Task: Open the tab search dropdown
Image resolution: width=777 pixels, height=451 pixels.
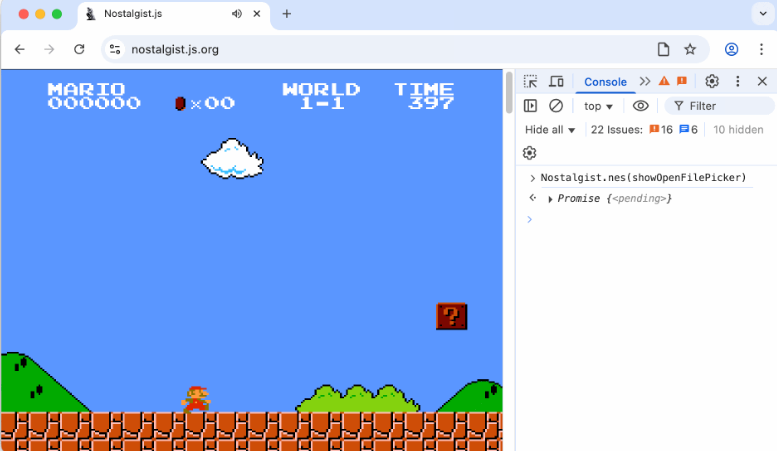Action: [x=763, y=13]
